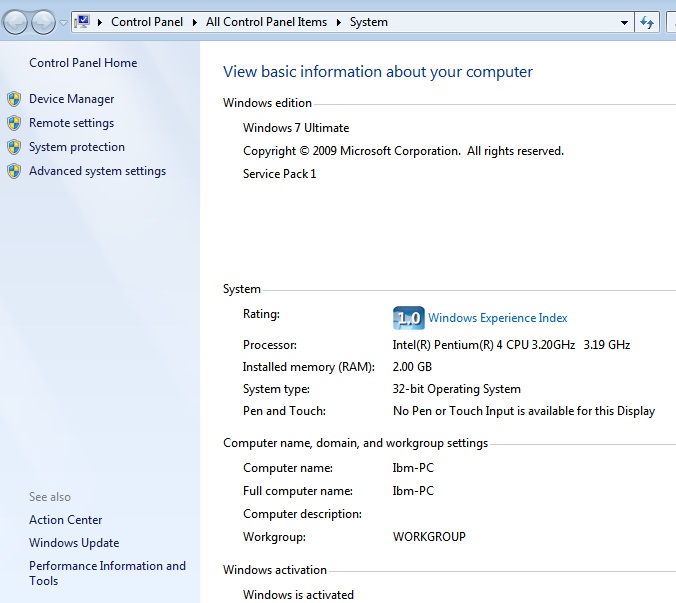Navigate to All Control Panel Items breadcrumb

pos(266,22)
